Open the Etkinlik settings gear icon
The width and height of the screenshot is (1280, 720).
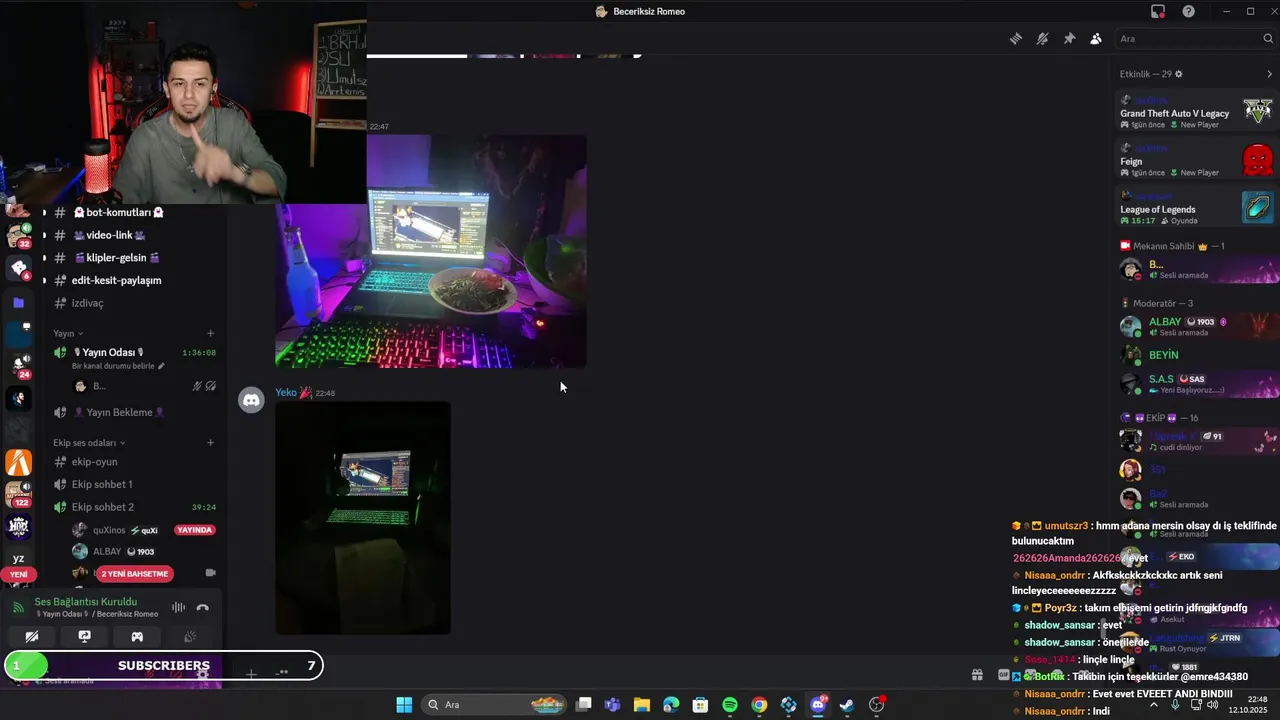pyautogui.click(x=1178, y=74)
